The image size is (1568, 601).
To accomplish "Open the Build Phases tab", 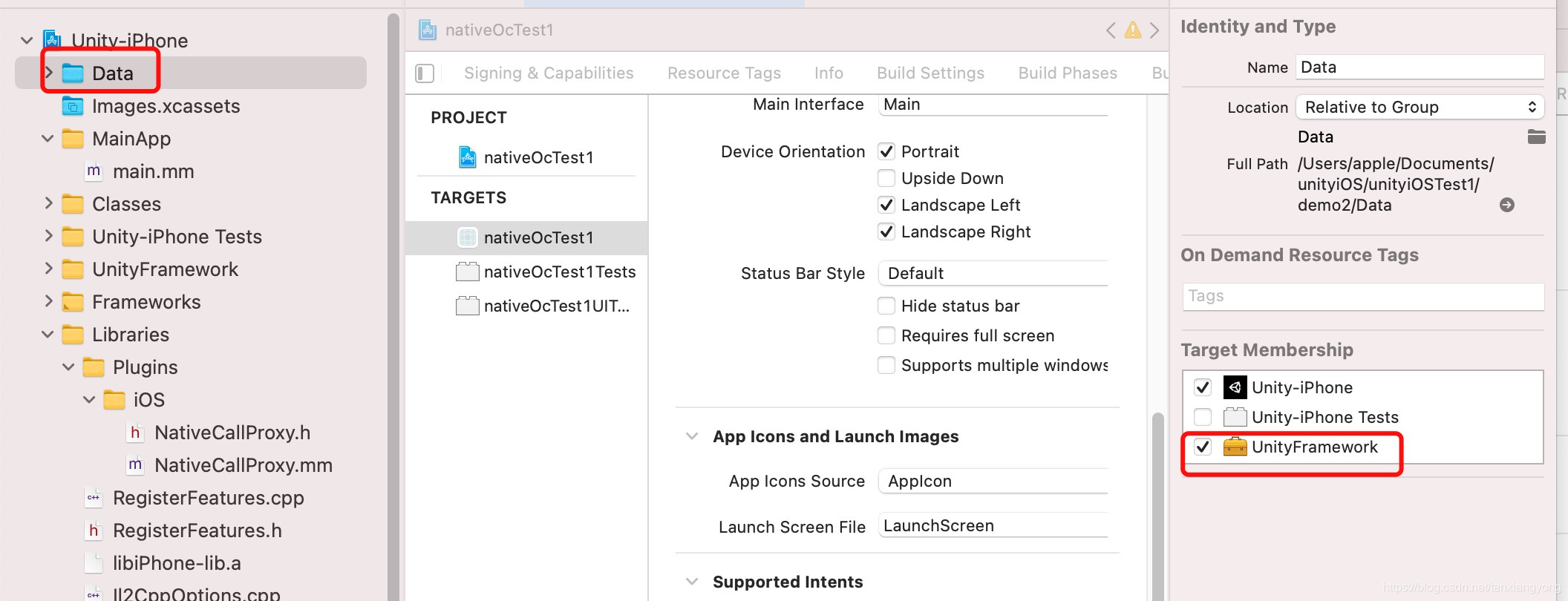I will 1068,73.
